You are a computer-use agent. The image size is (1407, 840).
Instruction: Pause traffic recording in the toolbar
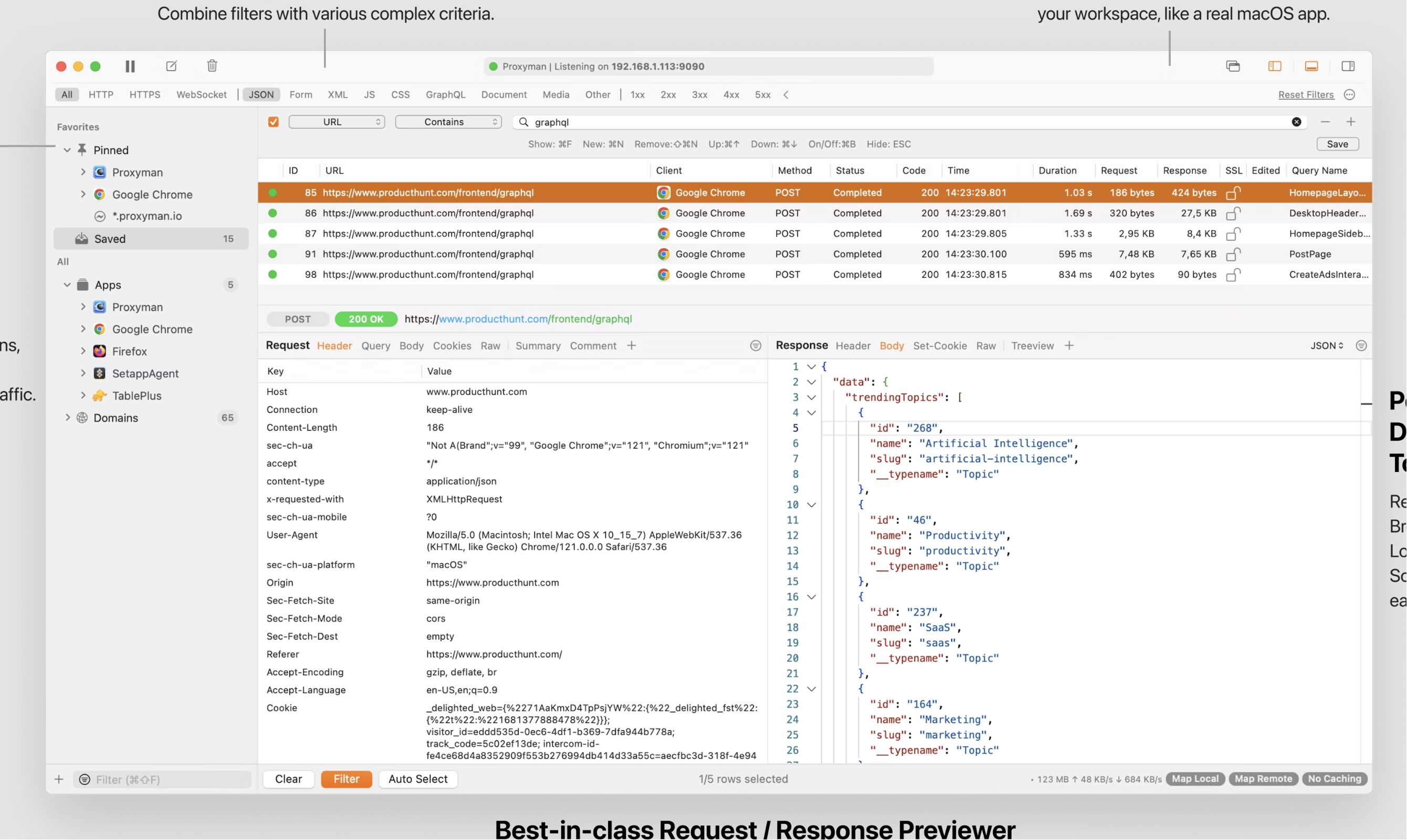(130, 66)
